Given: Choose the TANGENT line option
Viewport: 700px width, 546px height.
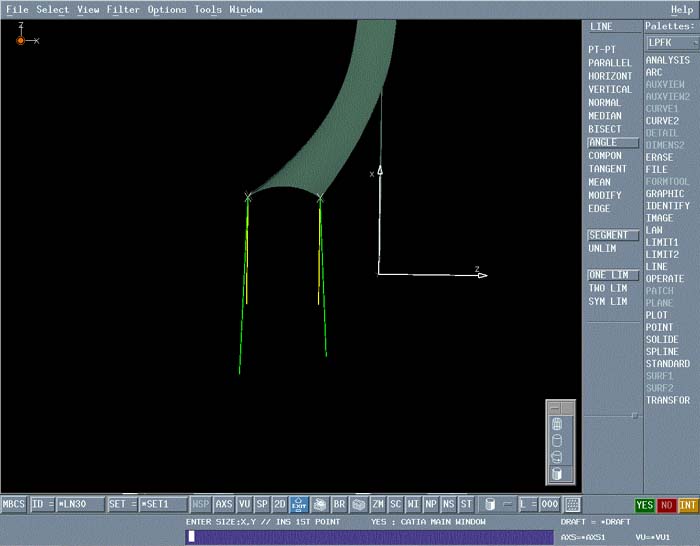Looking at the screenshot, I should coord(607,169).
